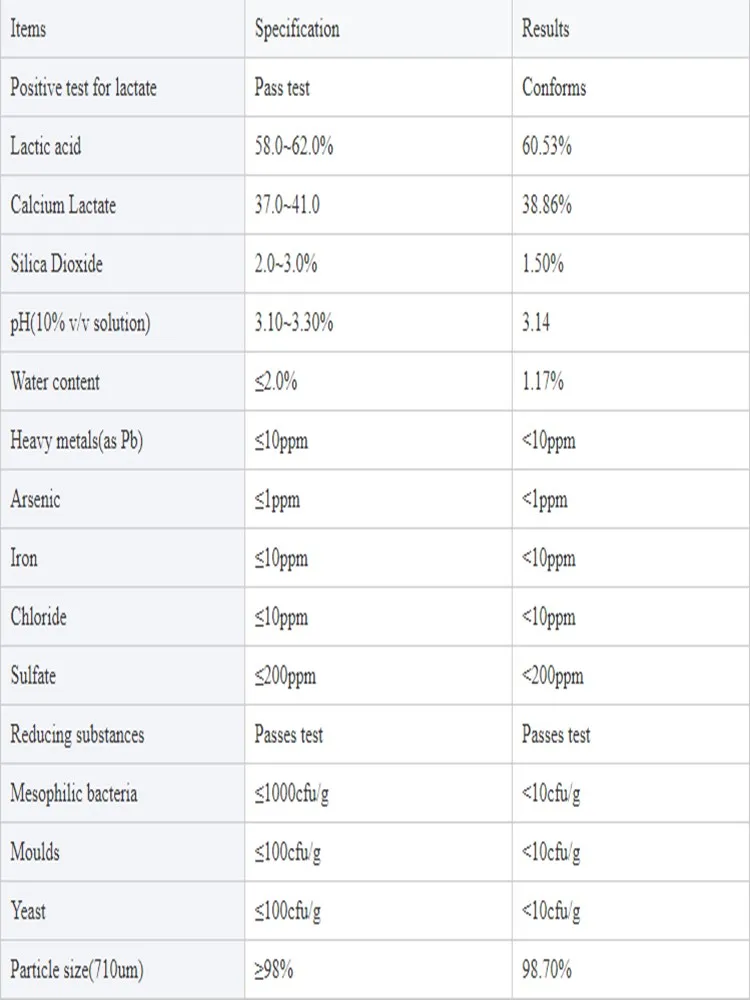
Task: Click the Heavy metals(as Pb) cell
Action: pyautogui.click(x=77, y=441)
